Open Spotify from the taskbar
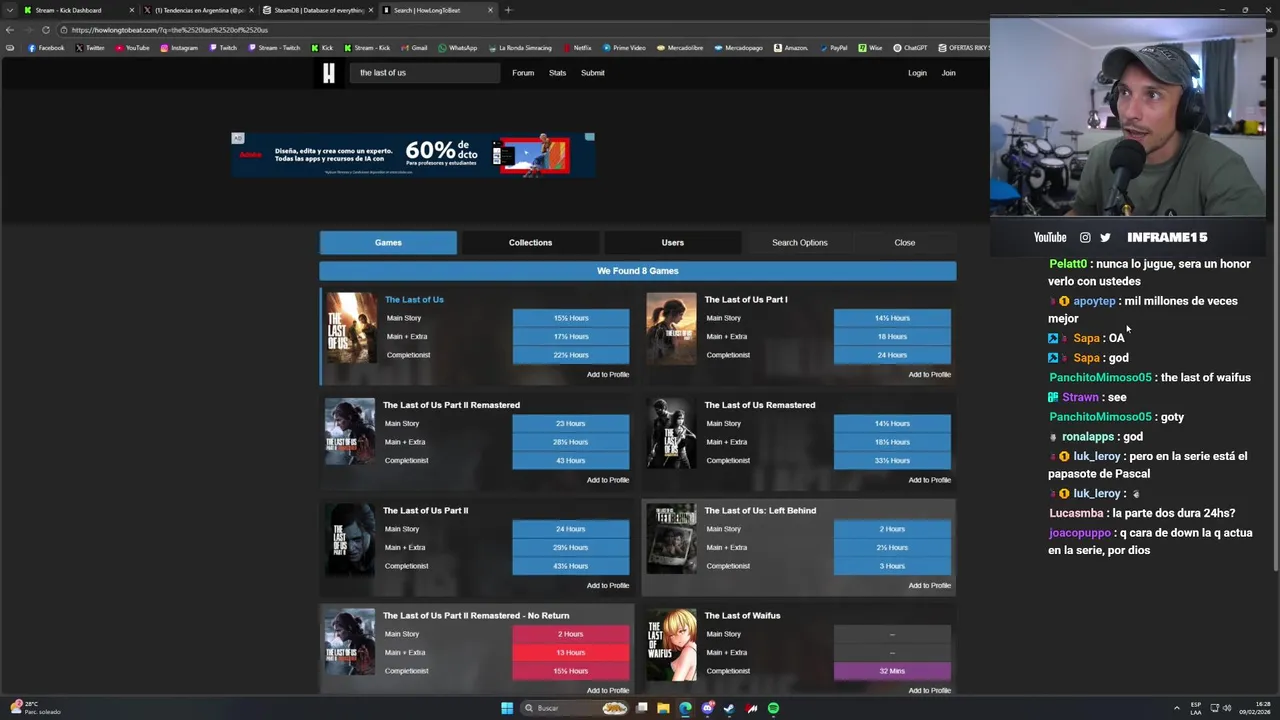 point(773,708)
